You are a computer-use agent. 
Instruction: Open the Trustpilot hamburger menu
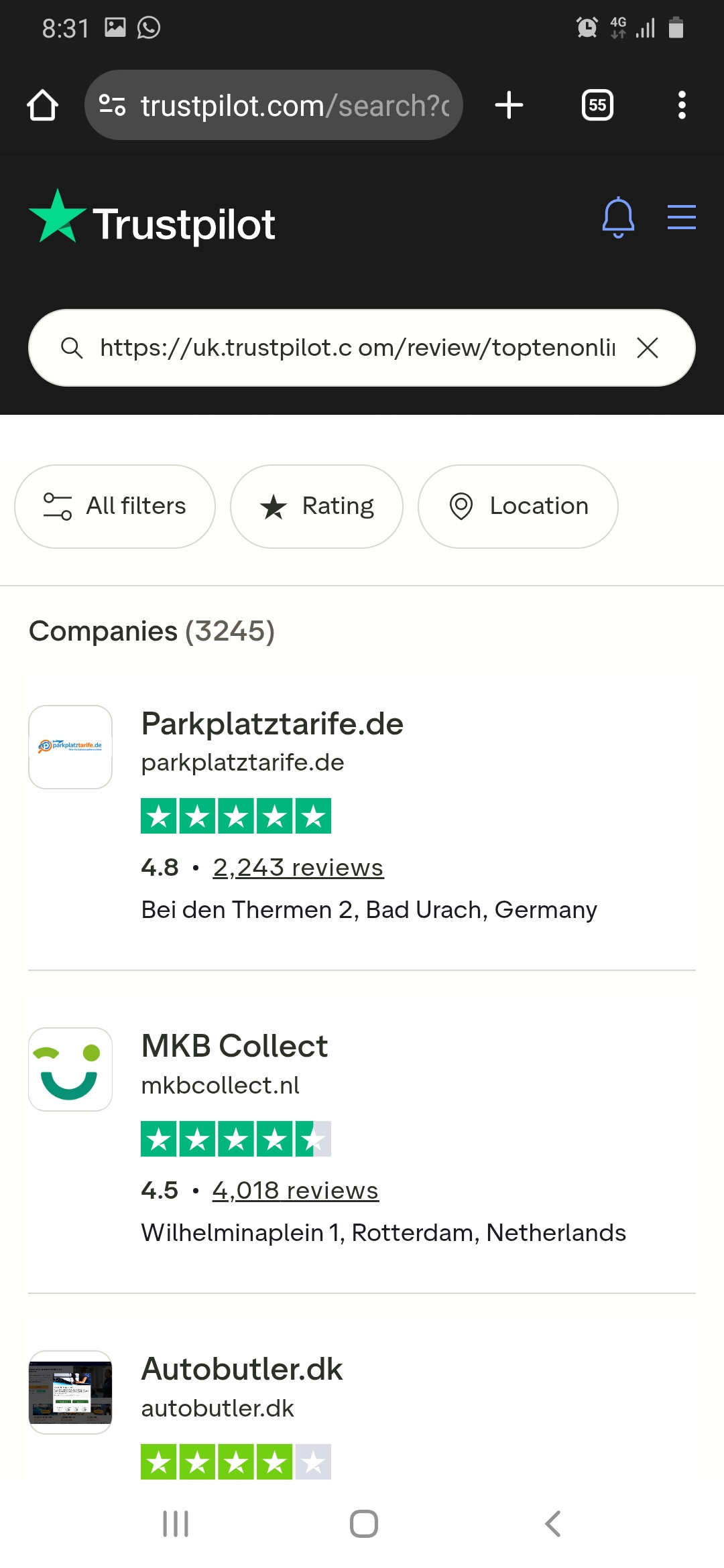coord(681,217)
